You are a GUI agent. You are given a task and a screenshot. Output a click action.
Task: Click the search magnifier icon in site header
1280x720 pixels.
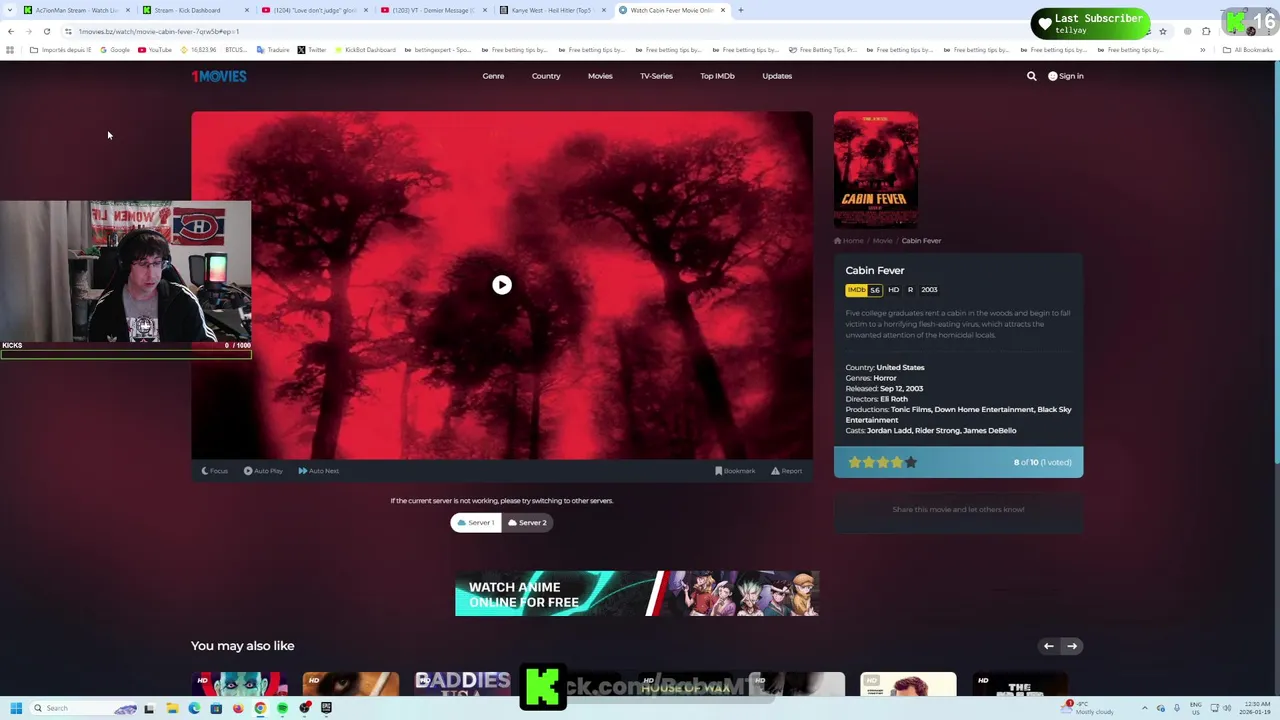(1032, 76)
